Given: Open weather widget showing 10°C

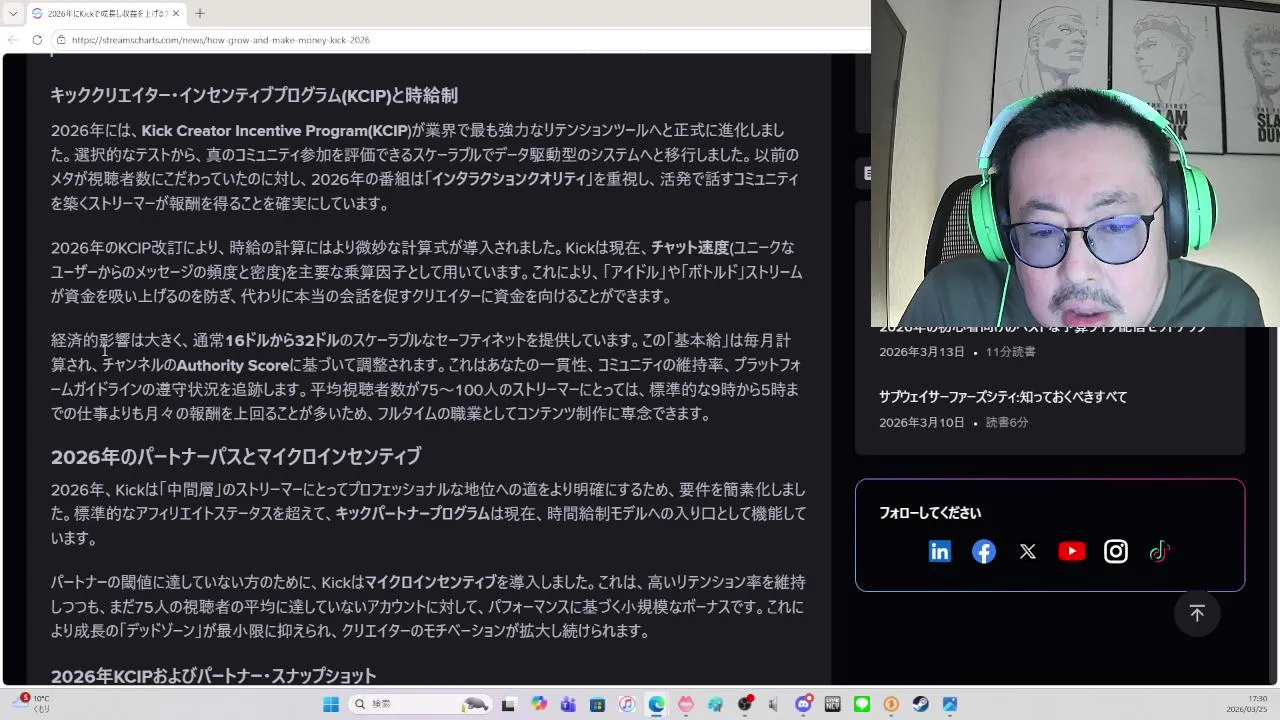Looking at the screenshot, I should tap(30, 703).
